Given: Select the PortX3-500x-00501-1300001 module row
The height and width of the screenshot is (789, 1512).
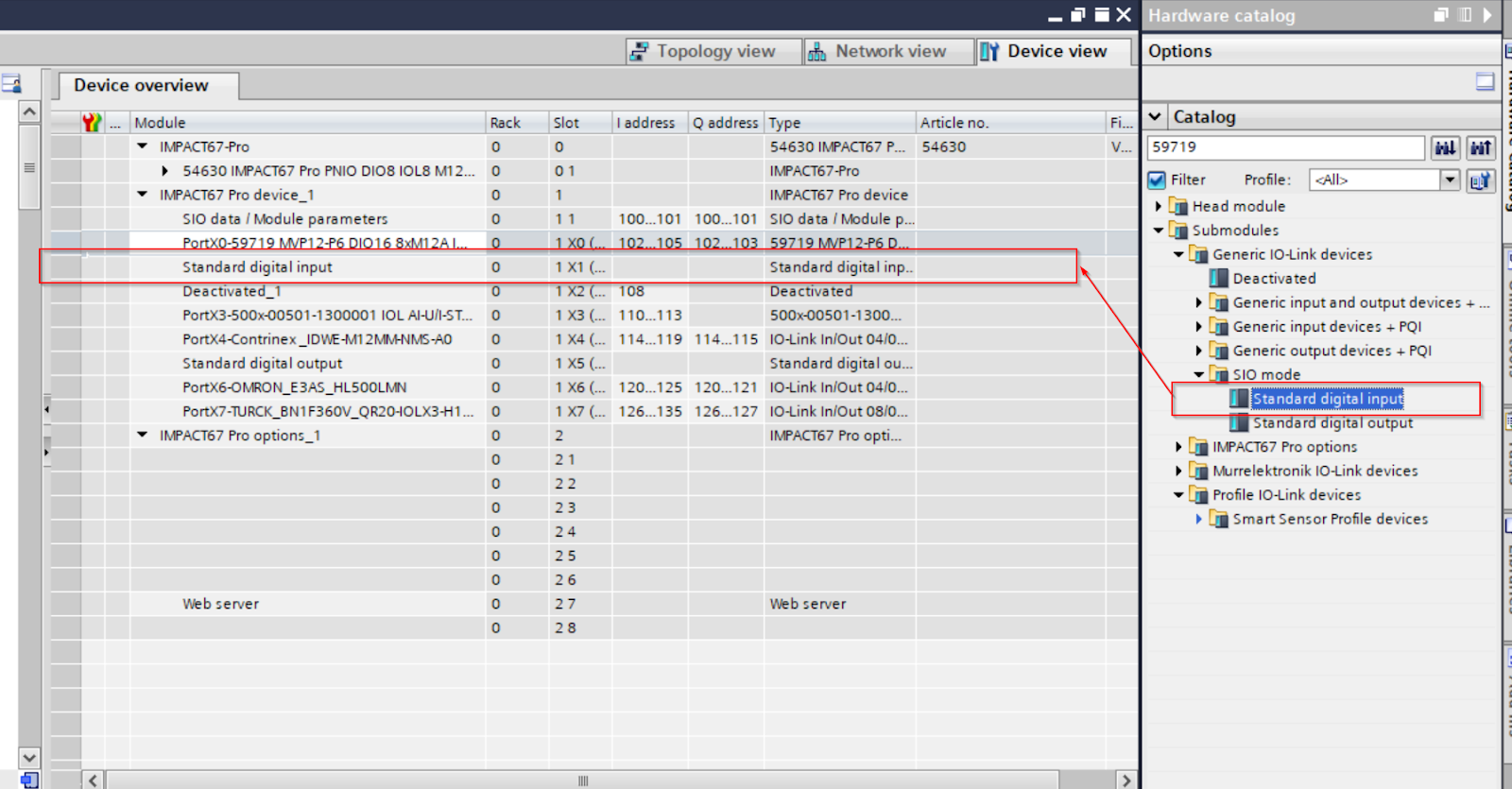Looking at the screenshot, I should 593,315.
